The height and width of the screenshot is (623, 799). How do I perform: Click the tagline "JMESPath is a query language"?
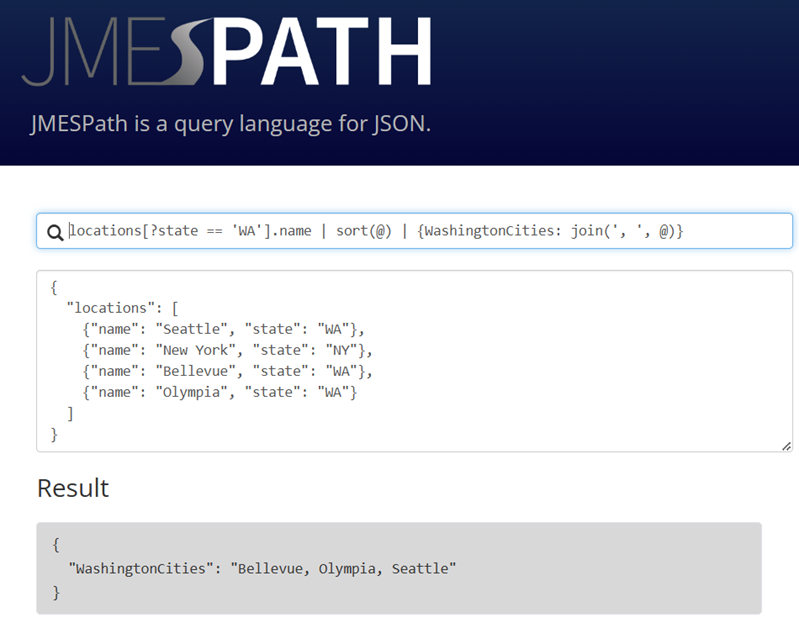tap(230, 124)
